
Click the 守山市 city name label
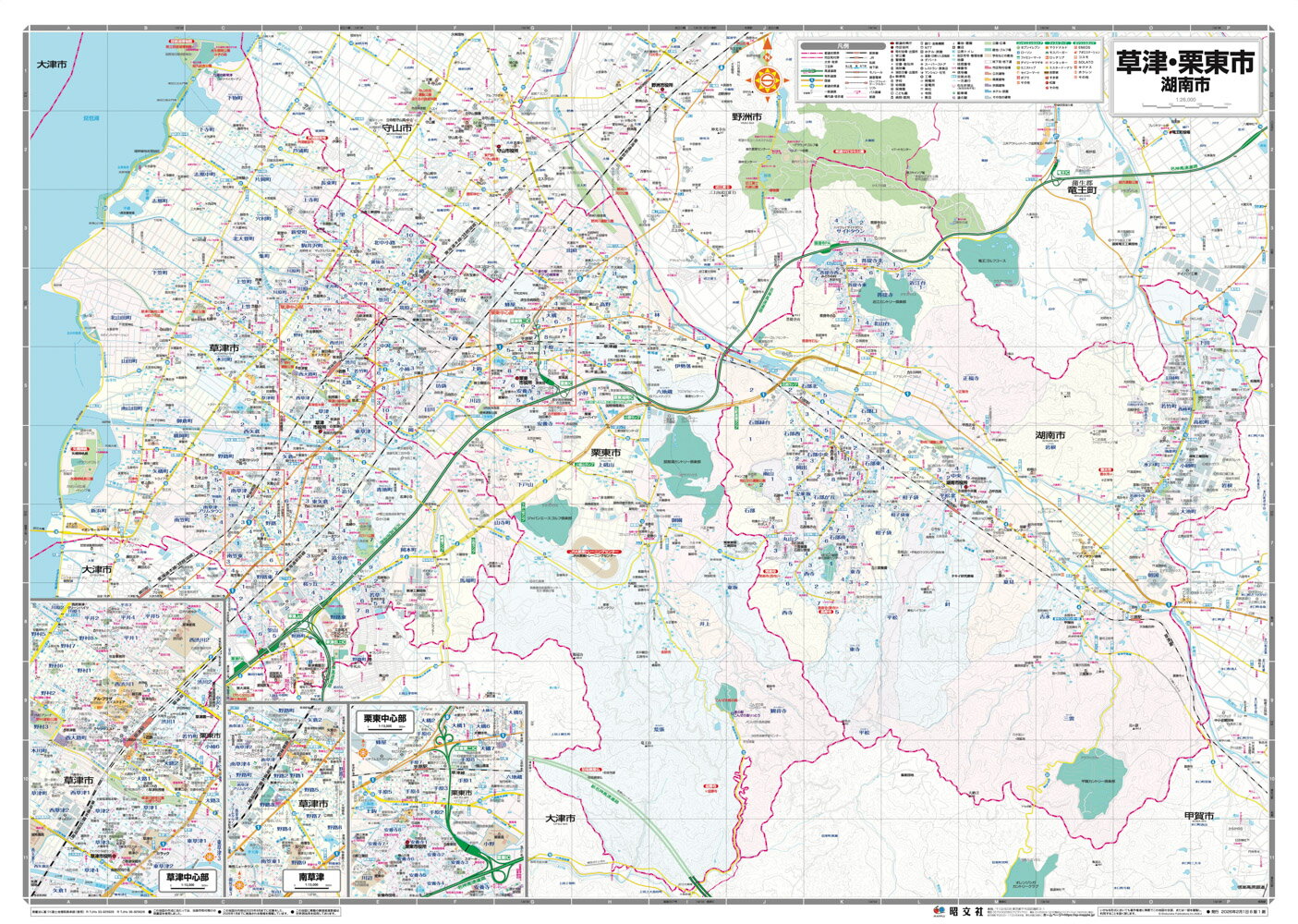coord(395,128)
